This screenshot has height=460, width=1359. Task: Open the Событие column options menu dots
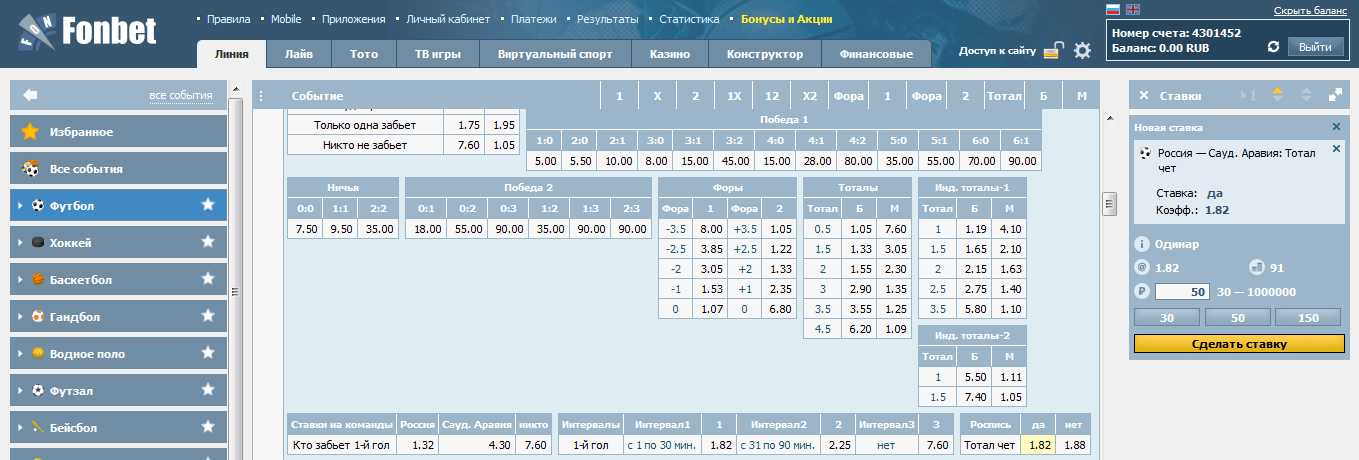point(261,96)
